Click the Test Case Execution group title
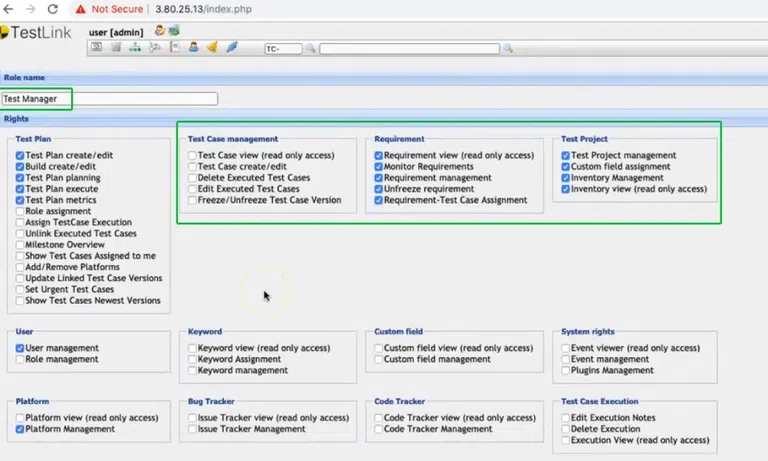The width and height of the screenshot is (768, 461). (600, 401)
